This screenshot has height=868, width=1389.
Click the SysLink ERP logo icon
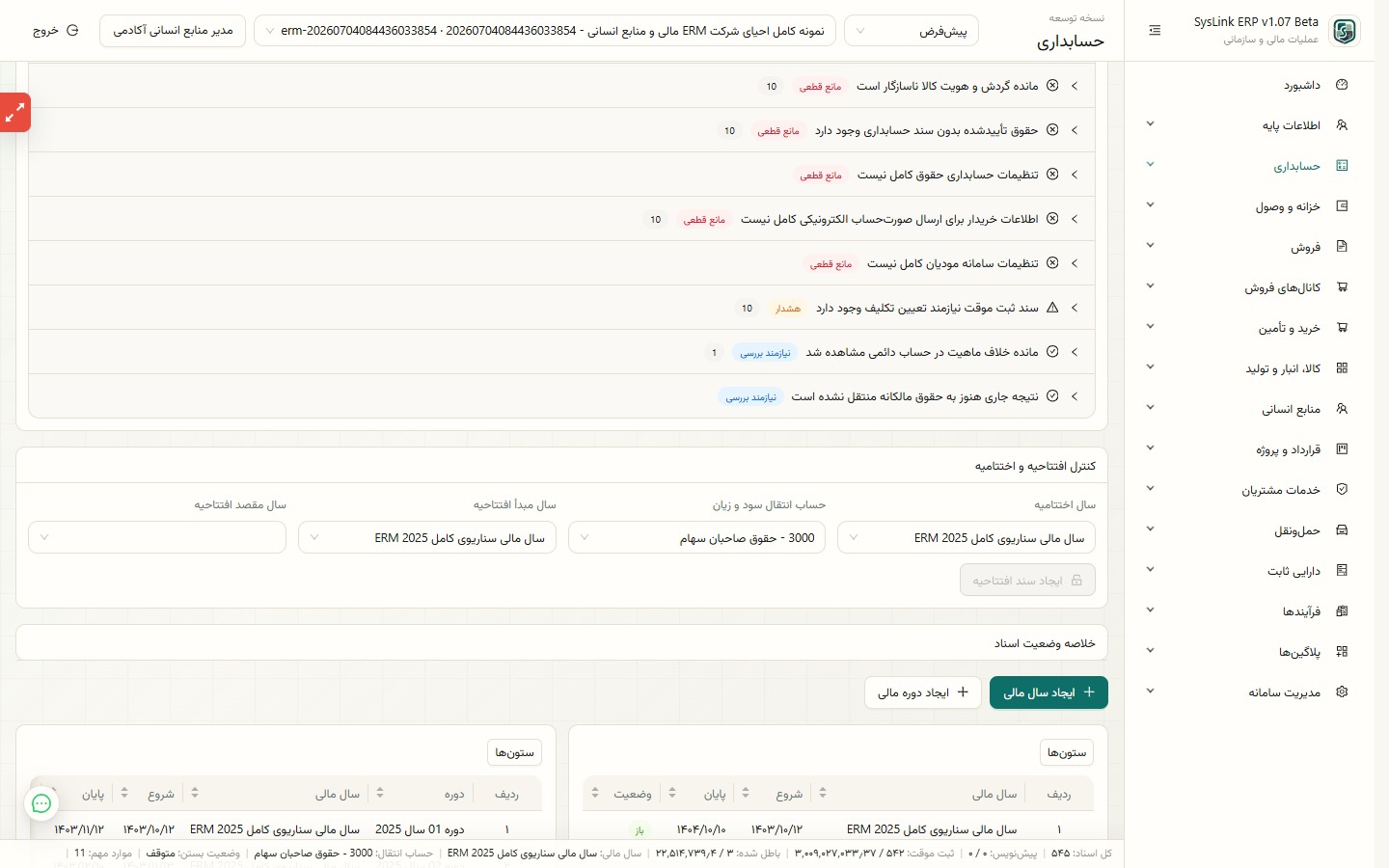coord(1344,31)
